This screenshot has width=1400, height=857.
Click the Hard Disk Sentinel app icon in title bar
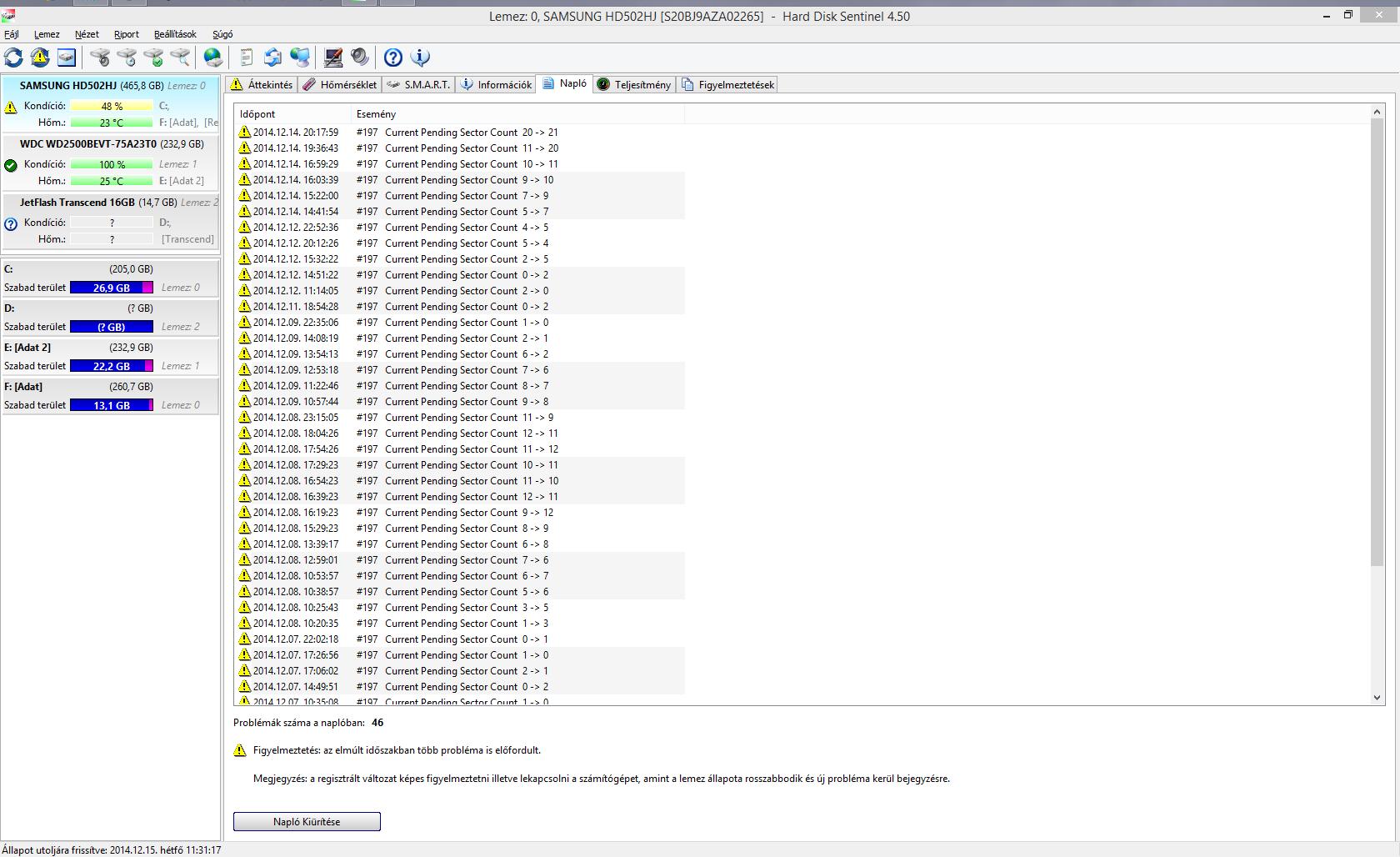point(7,16)
